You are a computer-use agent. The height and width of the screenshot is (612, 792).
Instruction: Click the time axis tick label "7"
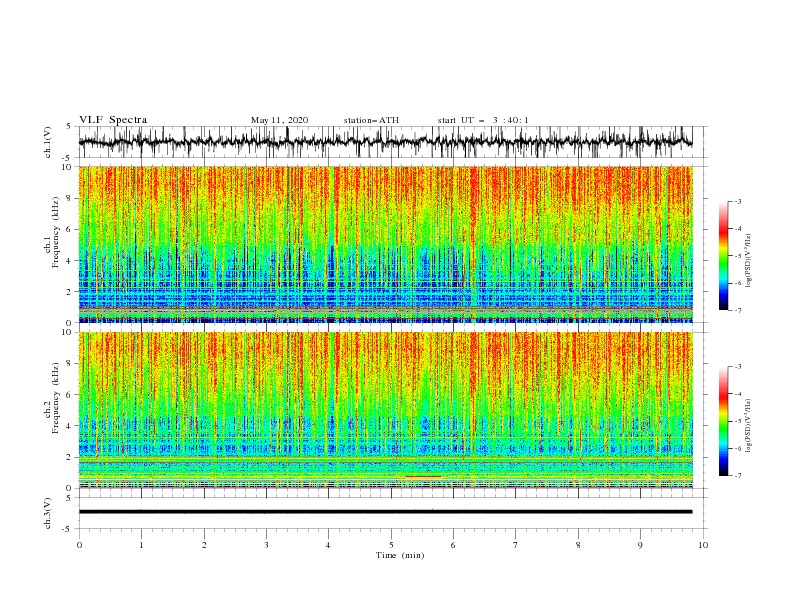click(x=516, y=545)
